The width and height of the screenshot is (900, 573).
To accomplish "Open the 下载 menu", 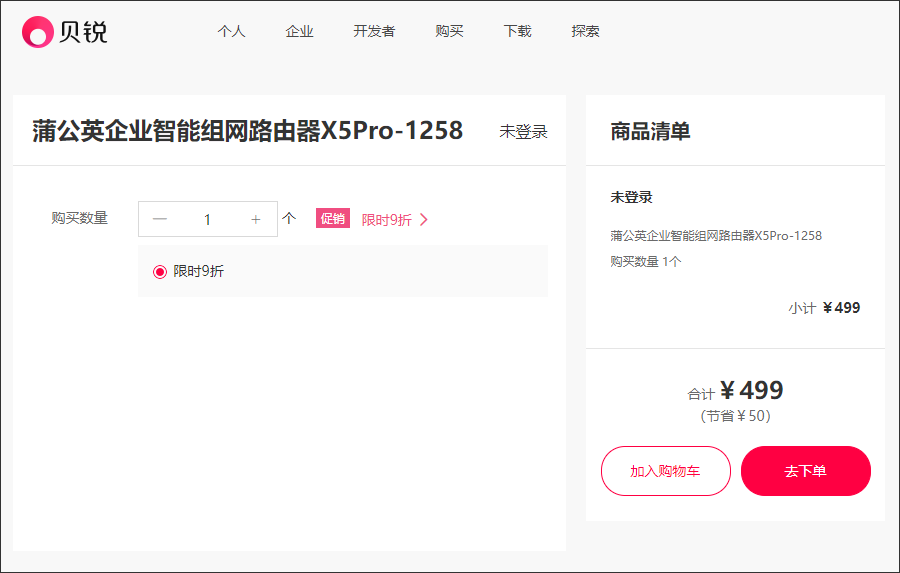I will (517, 31).
